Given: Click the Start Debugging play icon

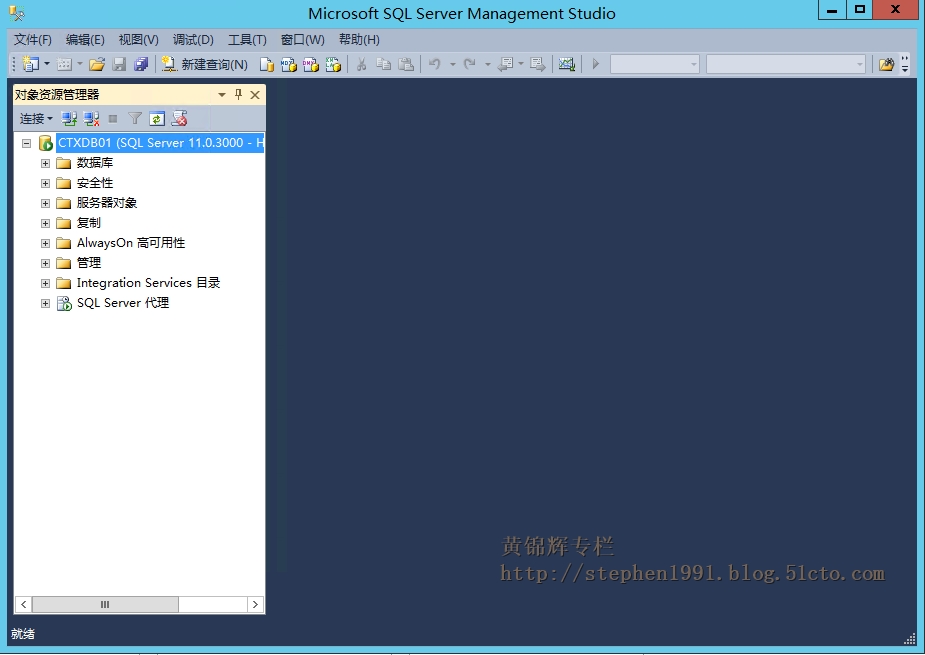Looking at the screenshot, I should pos(596,64).
